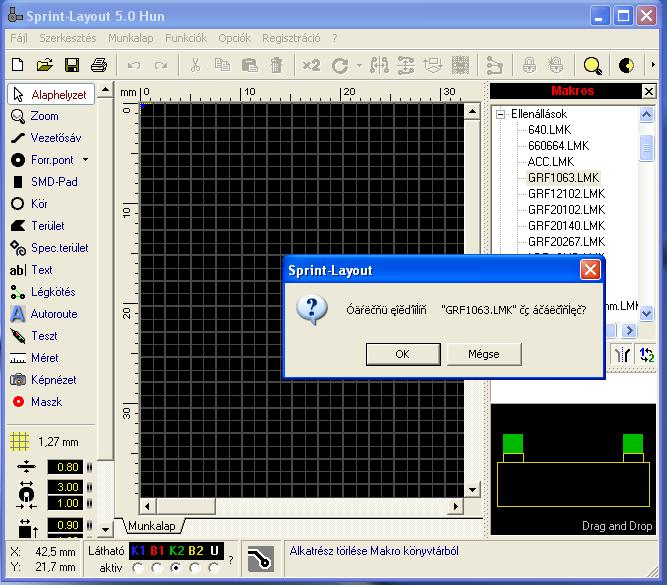Cut selection with the scissors icon
The image size is (667, 585).
click(195, 65)
